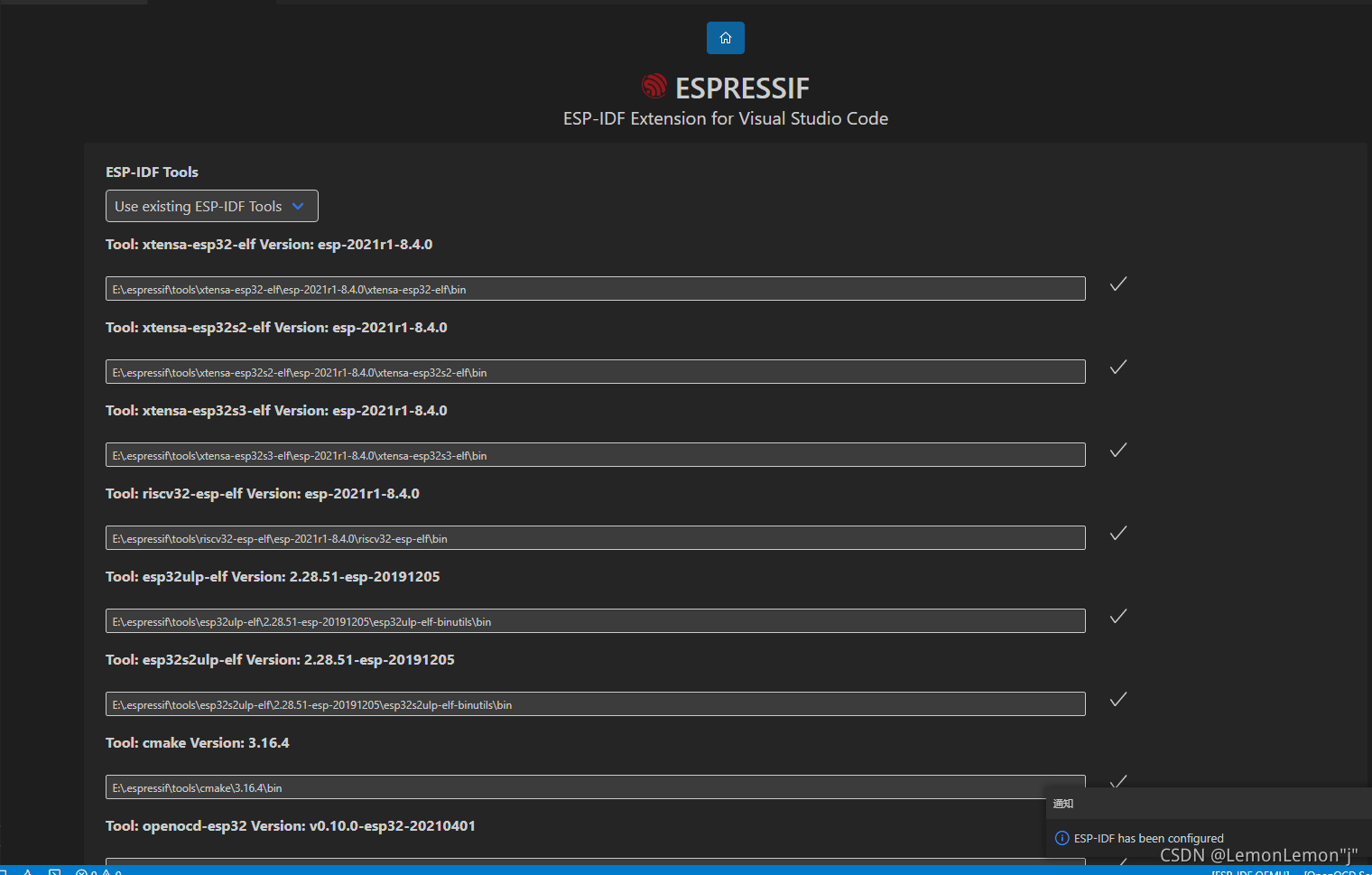
Task: Click the info icon in the notification
Action: 1061,838
